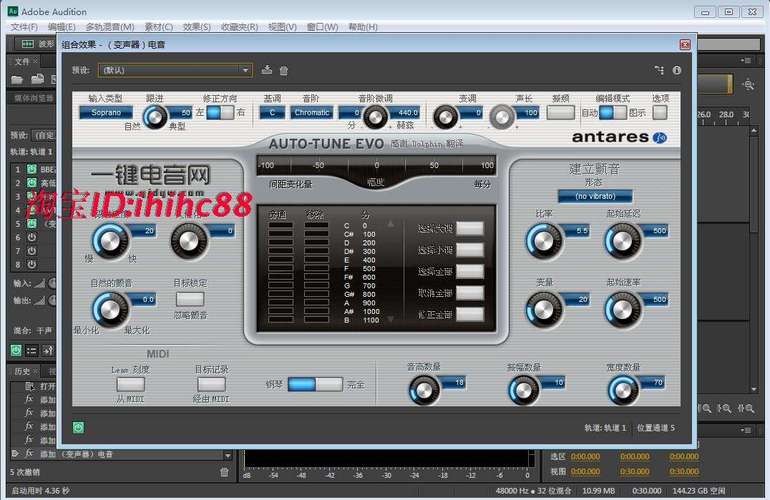The width and height of the screenshot is (770, 500).
Task: Open the 窗口(W) menu
Action: pos(322,27)
